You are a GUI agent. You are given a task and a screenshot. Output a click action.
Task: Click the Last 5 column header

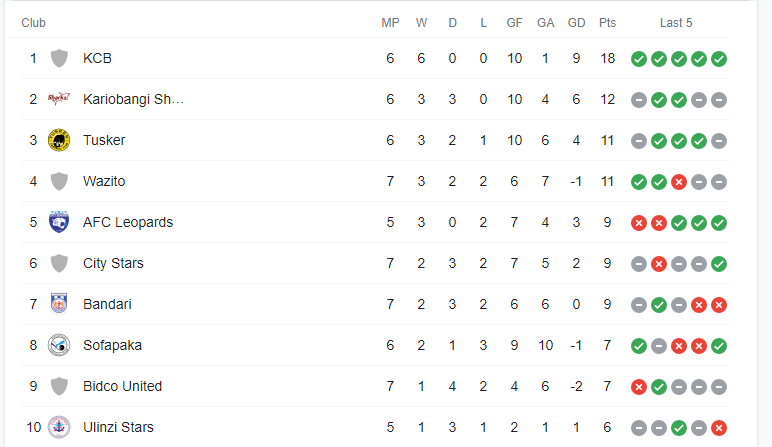[676, 23]
